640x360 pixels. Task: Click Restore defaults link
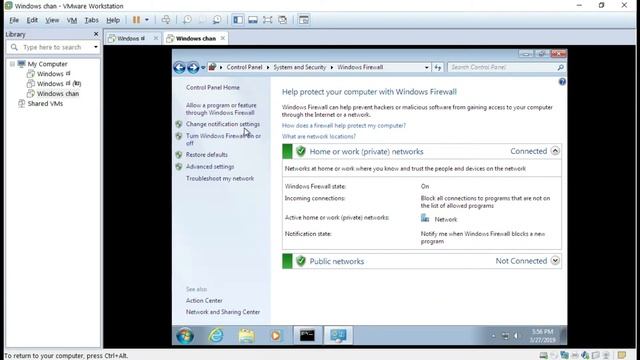[x=207, y=155]
